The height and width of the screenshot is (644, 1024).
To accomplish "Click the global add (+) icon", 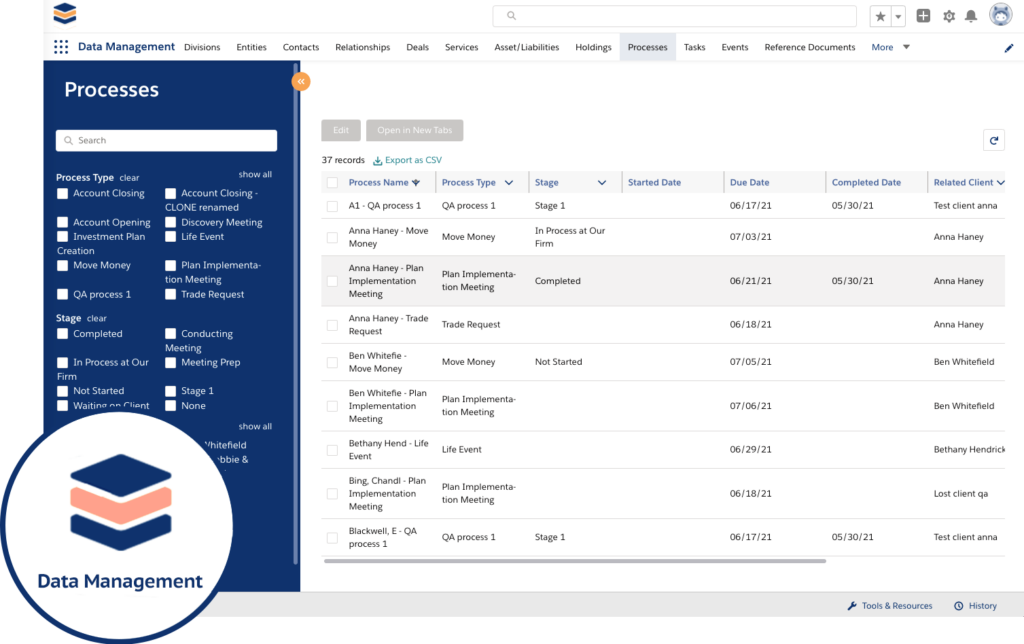I will 922,15.
